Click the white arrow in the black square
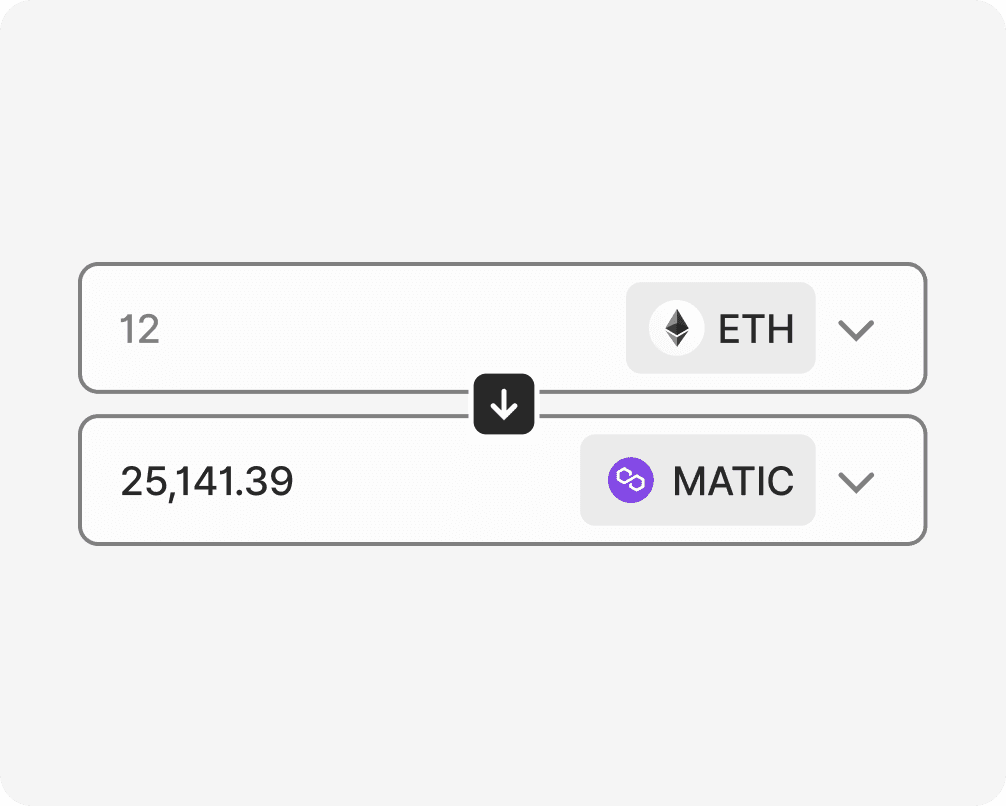This screenshot has width=1006, height=806. [504, 404]
